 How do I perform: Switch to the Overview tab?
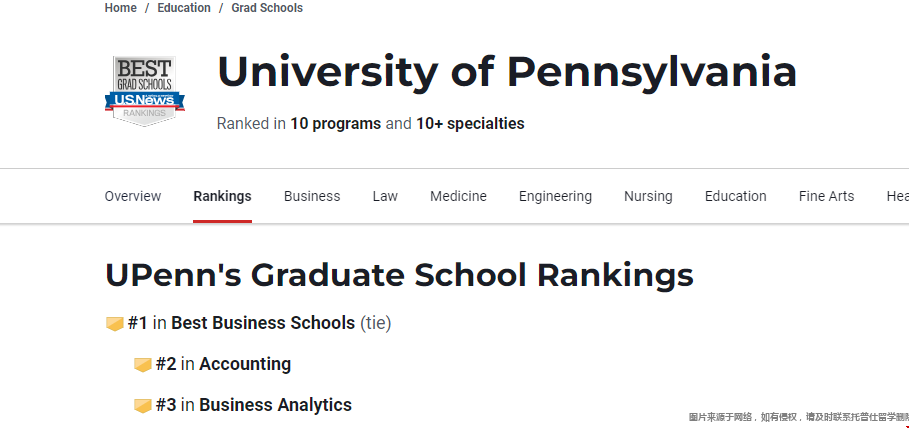[133, 197]
